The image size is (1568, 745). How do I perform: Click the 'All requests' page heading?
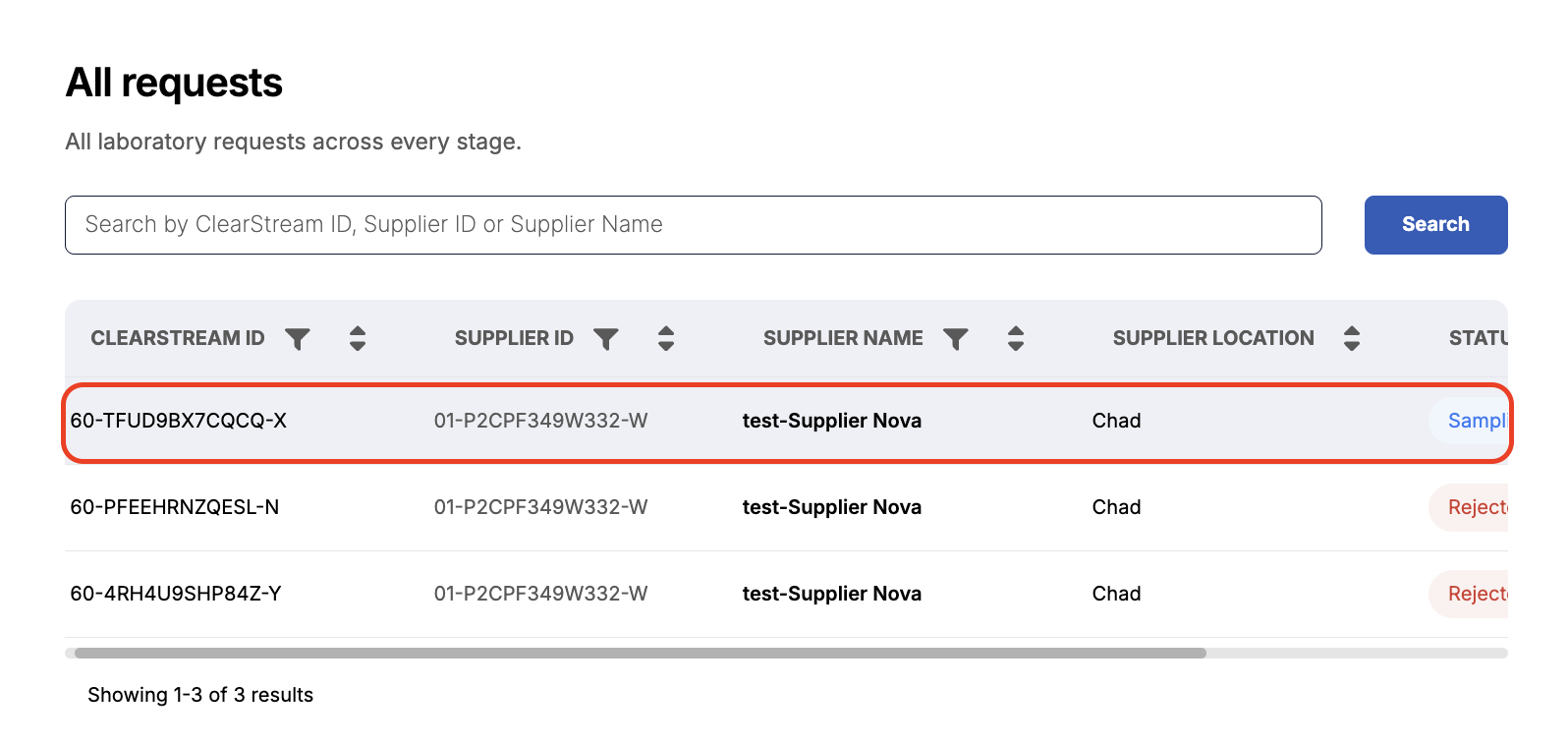pos(174,83)
